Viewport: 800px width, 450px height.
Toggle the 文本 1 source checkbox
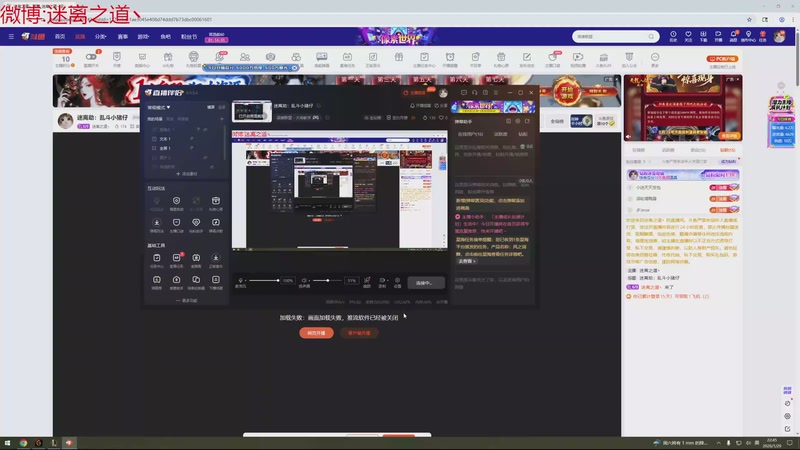[154, 139]
